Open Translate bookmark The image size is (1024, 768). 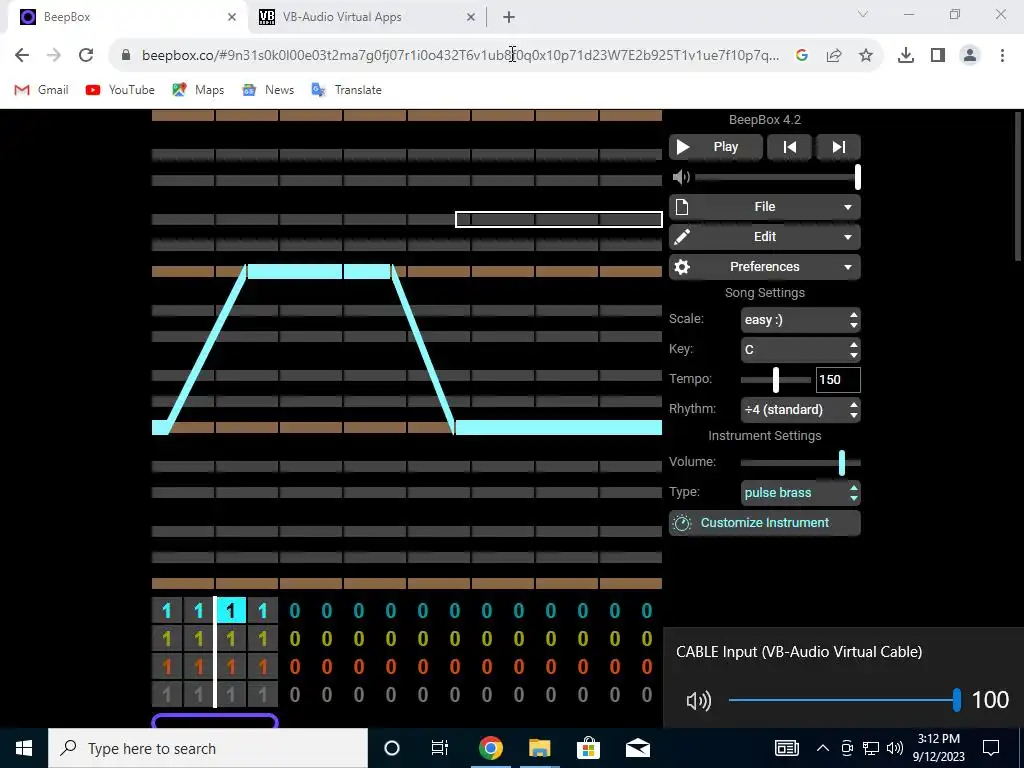coord(346,90)
